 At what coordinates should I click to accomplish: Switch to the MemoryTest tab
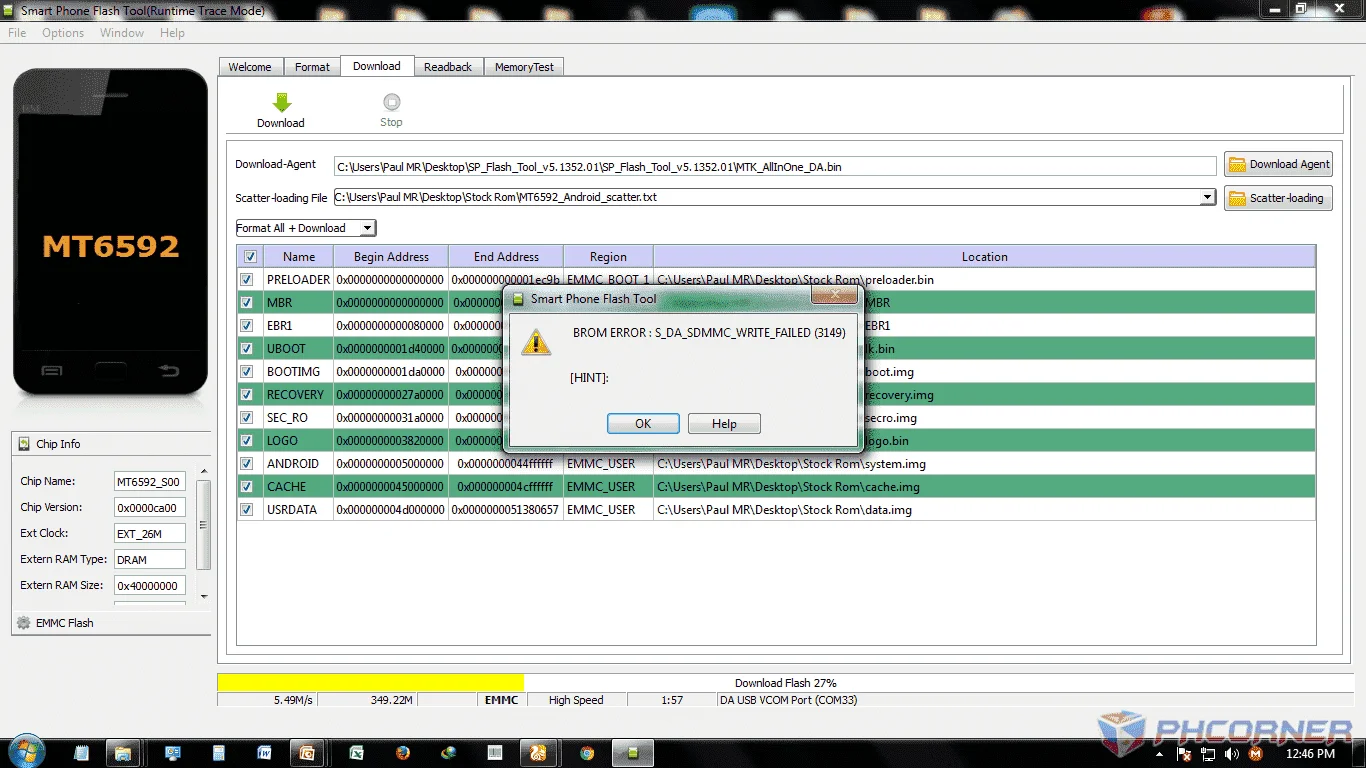pos(524,67)
